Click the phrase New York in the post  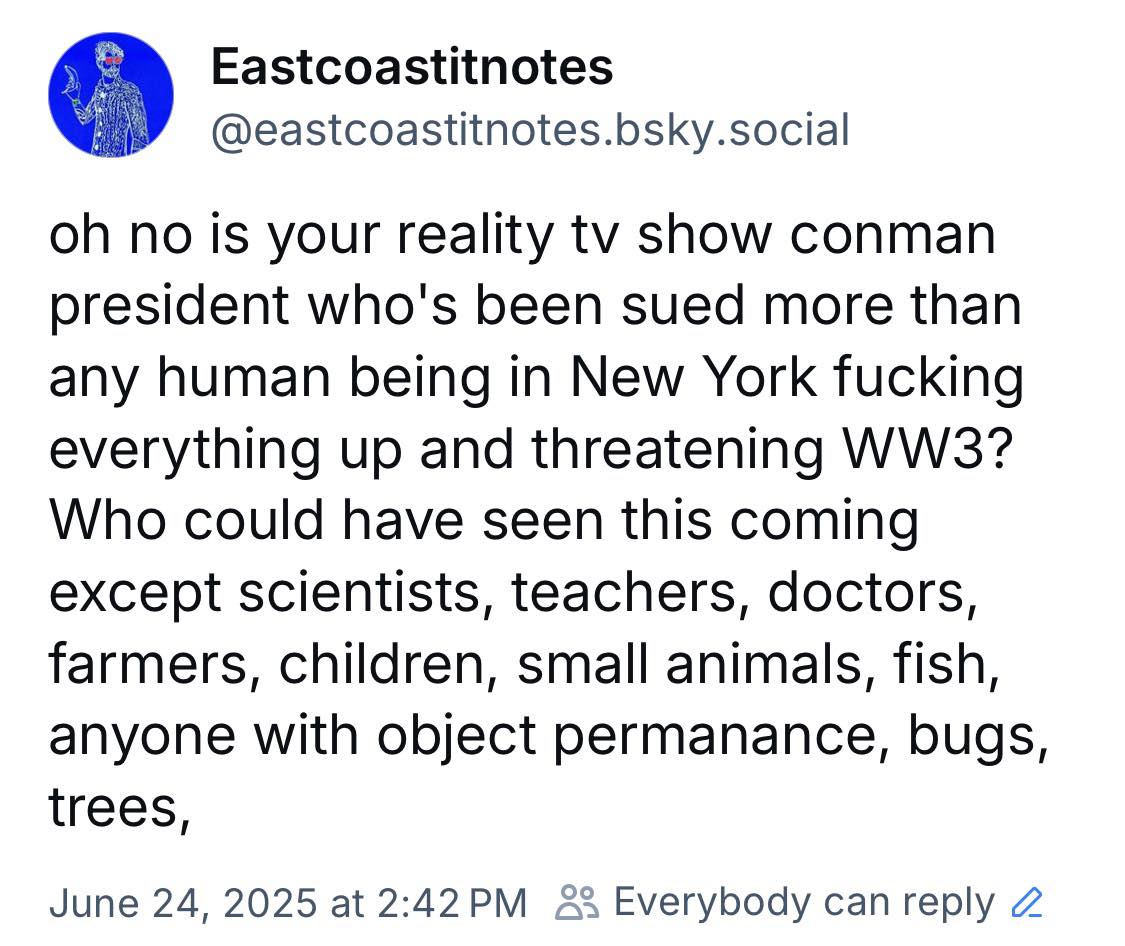click(693, 377)
